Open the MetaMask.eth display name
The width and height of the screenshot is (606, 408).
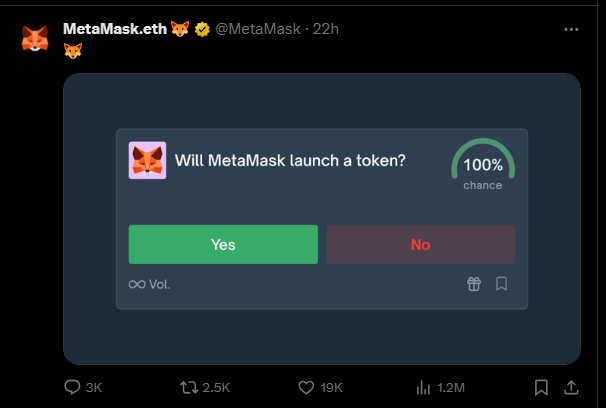tap(115, 29)
